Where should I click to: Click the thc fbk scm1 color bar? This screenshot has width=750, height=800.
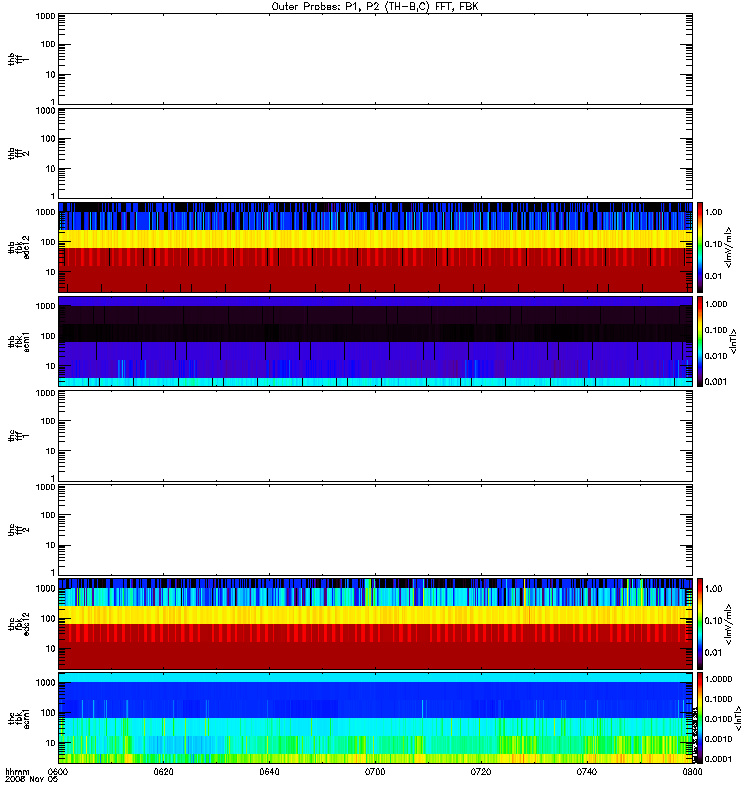click(x=700, y=718)
